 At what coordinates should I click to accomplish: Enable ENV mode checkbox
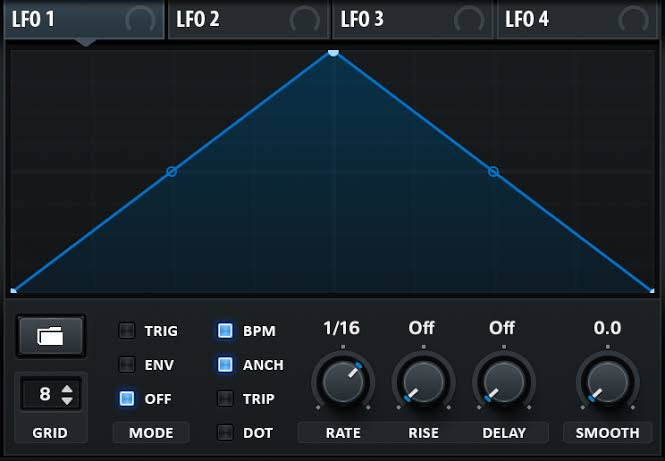(127, 364)
